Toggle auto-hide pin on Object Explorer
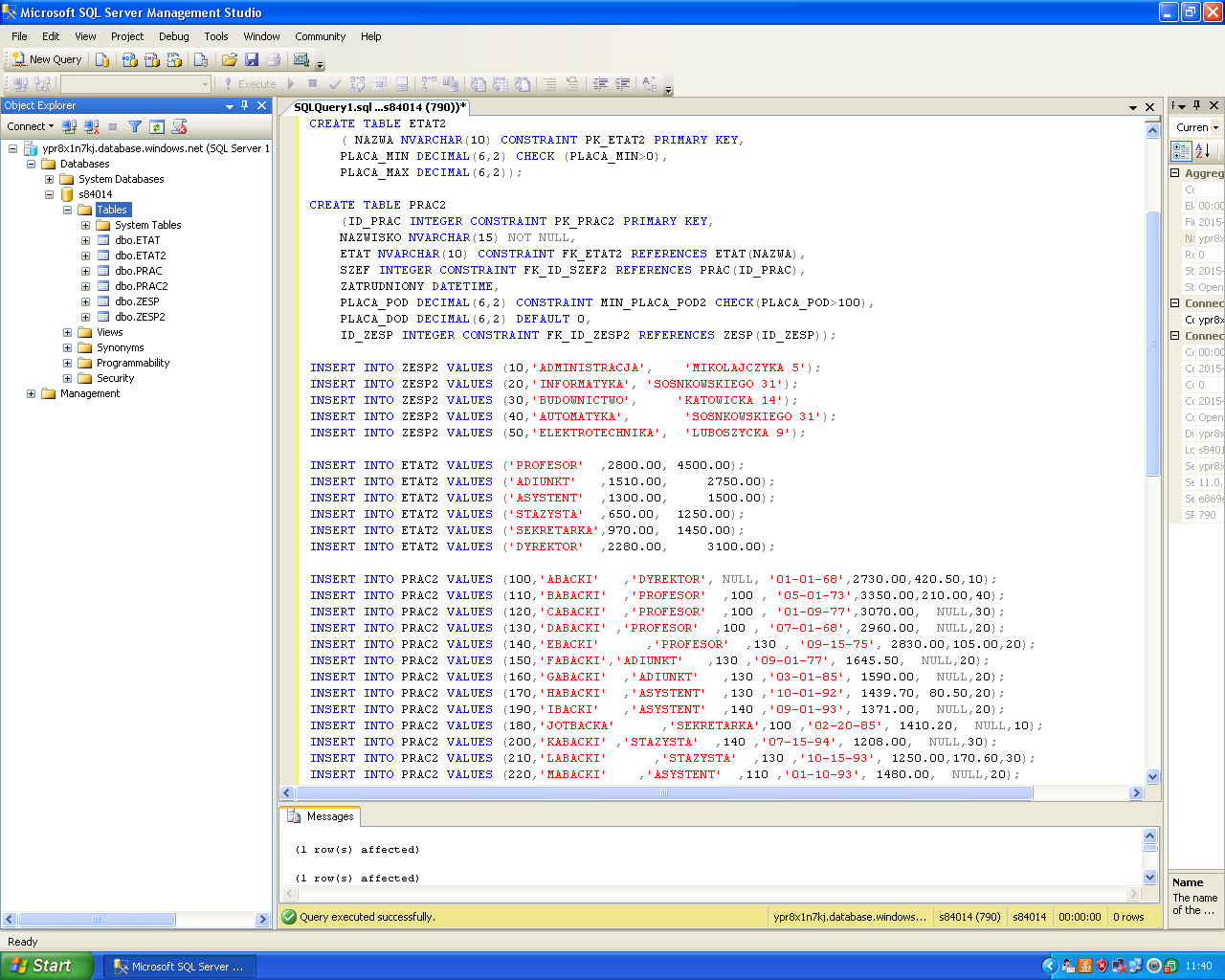Viewport: 1225px width, 980px height. (245, 105)
